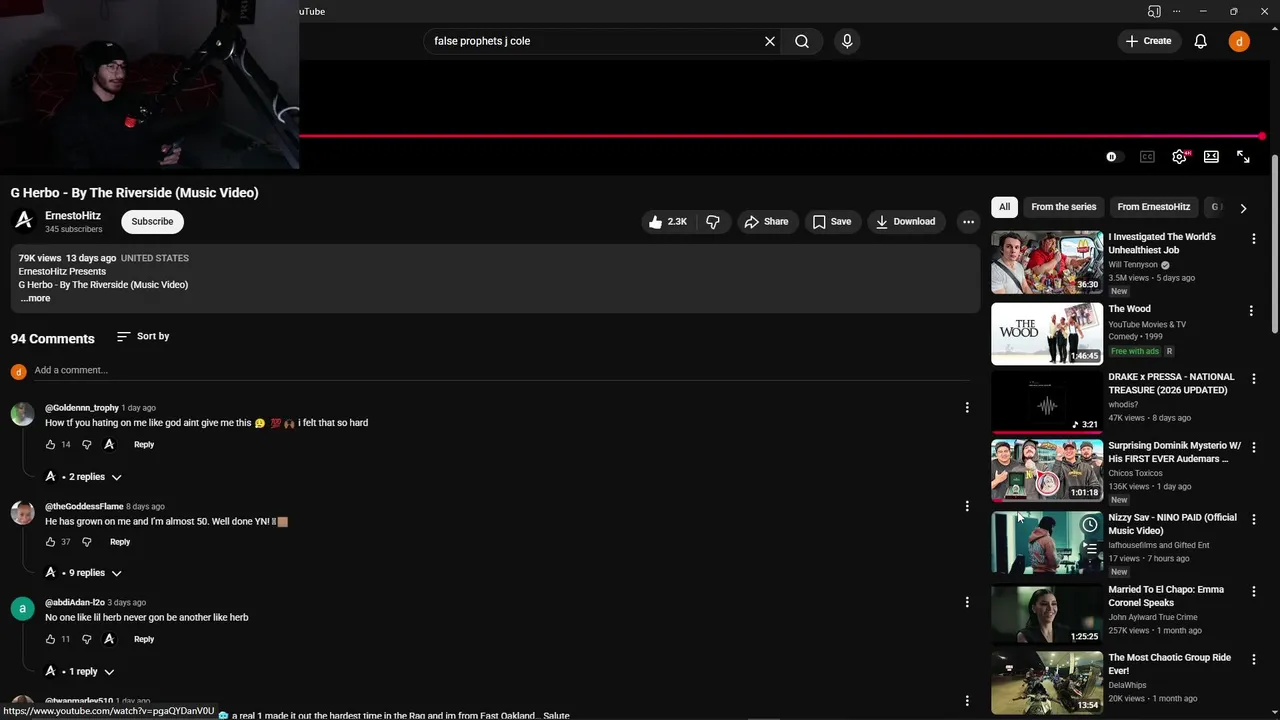Select the From ErnestoHitz chip
Image resolution: width=1280 pixels, height=720 pixels.
click(x=1153, y=207)
